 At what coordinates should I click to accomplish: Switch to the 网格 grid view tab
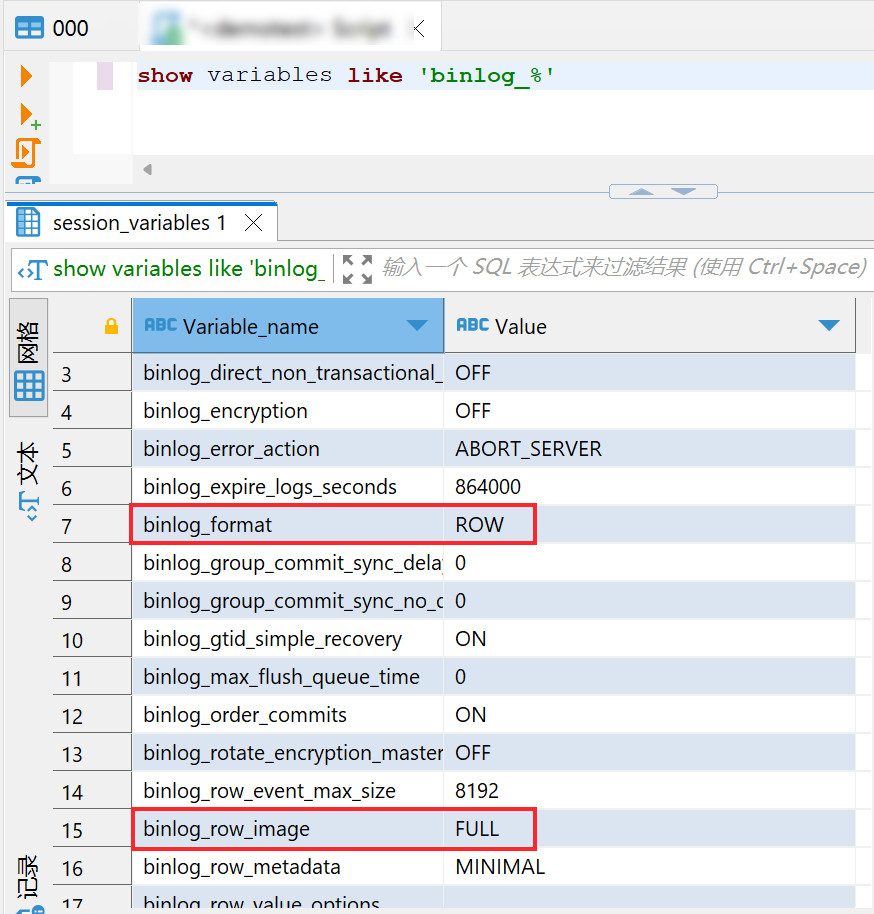point(28,358)
